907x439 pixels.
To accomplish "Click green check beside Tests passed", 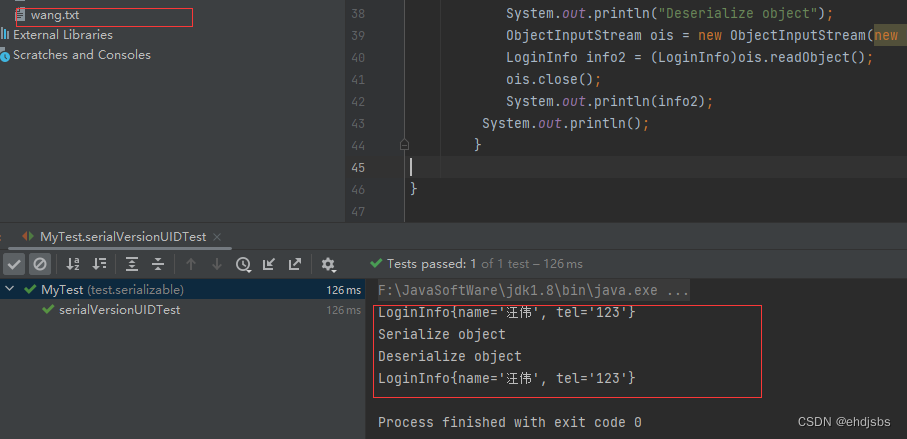I will pos(376,264).
